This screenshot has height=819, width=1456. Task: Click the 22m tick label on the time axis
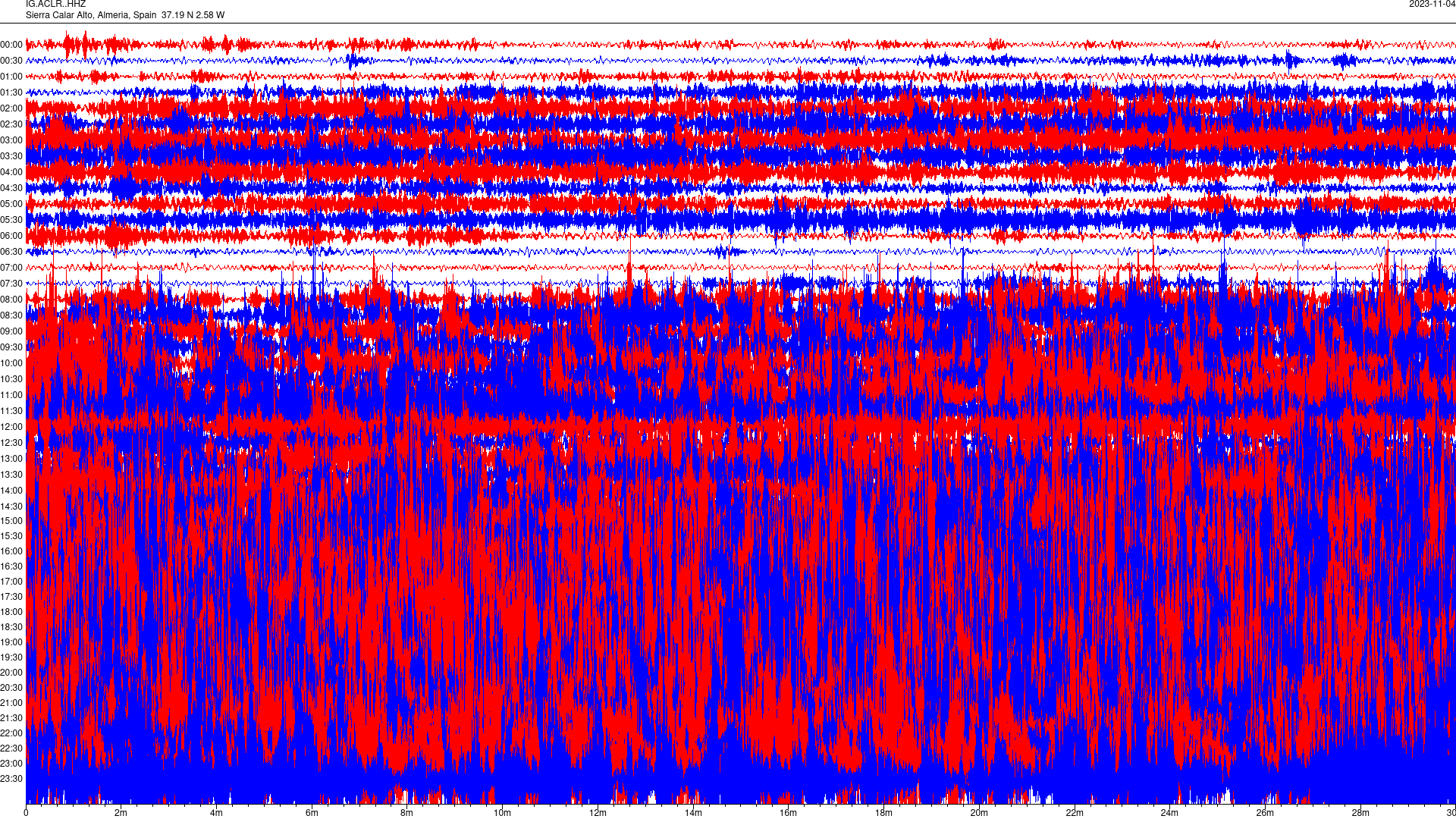click(x=1075, y=813)
